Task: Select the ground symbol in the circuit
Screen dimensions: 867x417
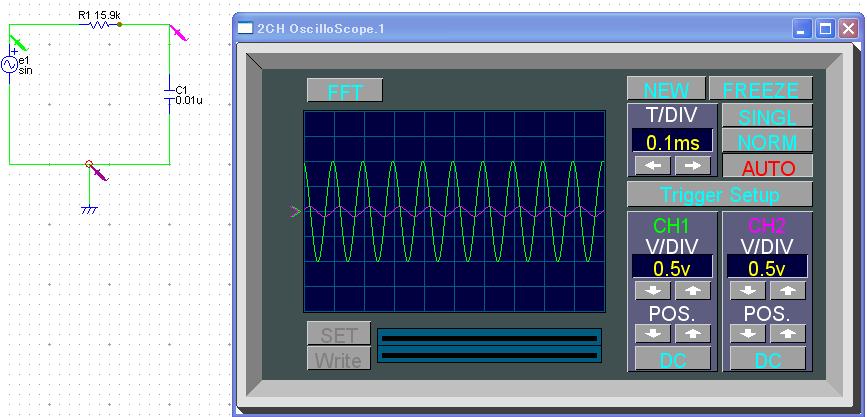Action: click(89, 210)
